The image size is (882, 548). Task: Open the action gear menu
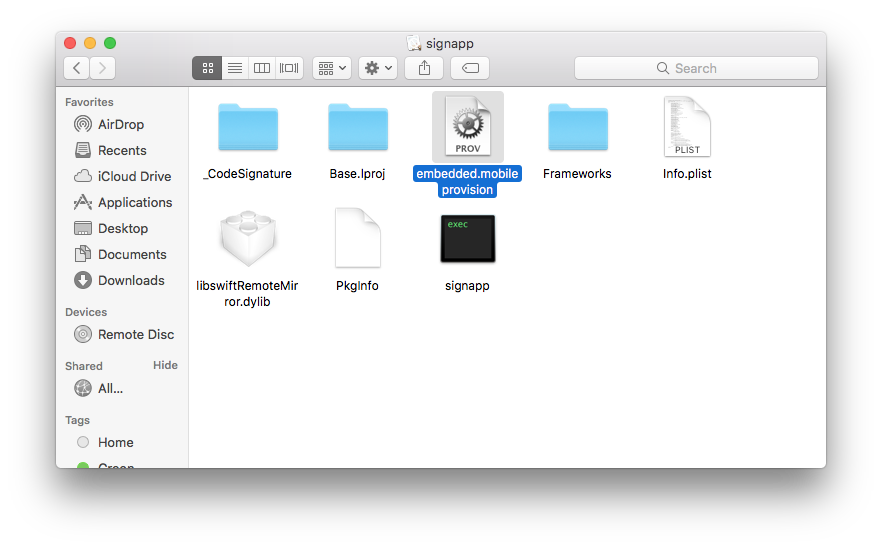pyautogui.click(x=378, y=68)
